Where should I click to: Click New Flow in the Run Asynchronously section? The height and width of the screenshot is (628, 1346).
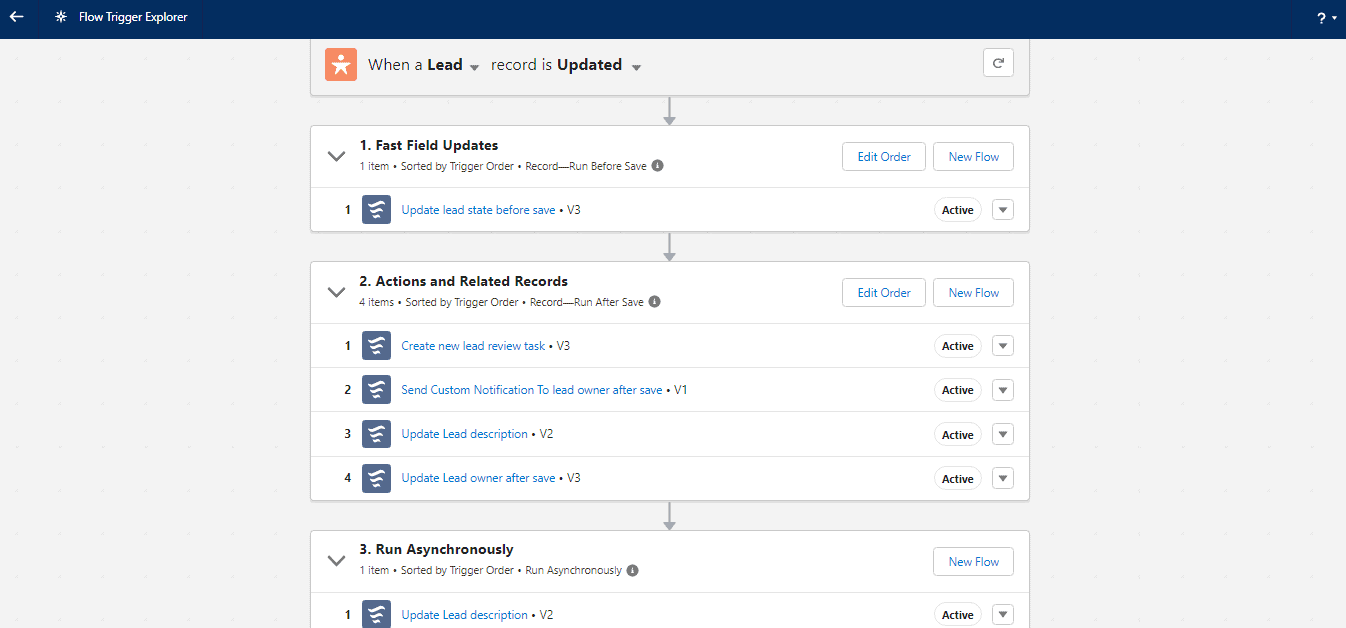972,561
